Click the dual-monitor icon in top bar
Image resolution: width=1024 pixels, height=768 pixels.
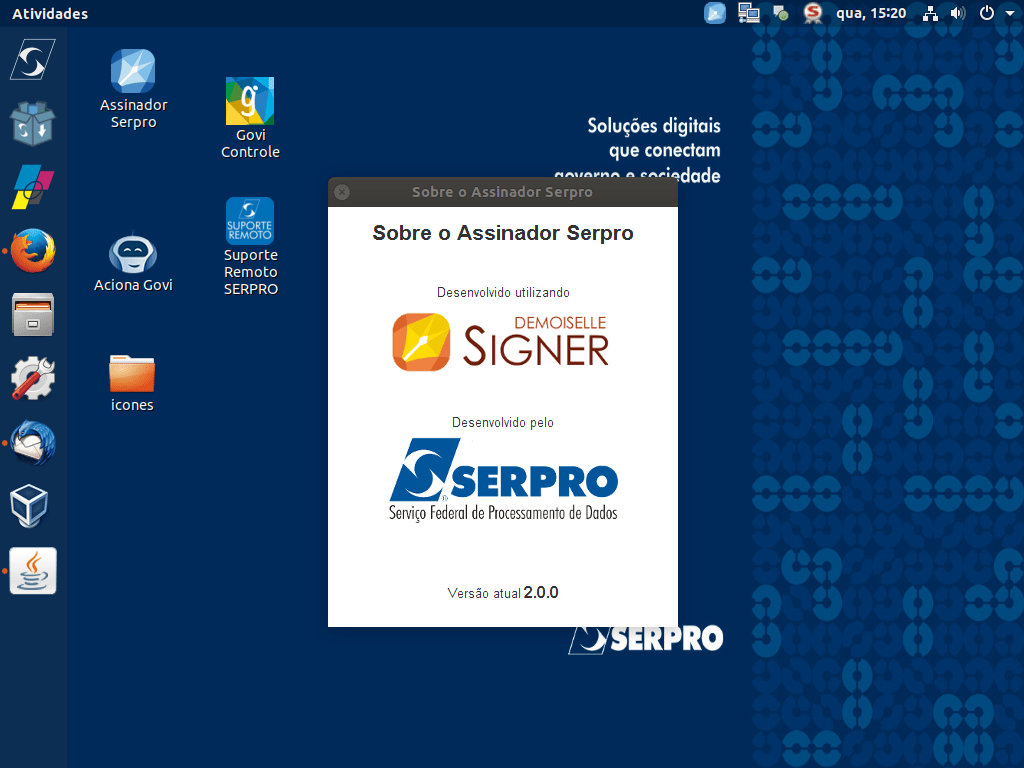pos(748,13)
